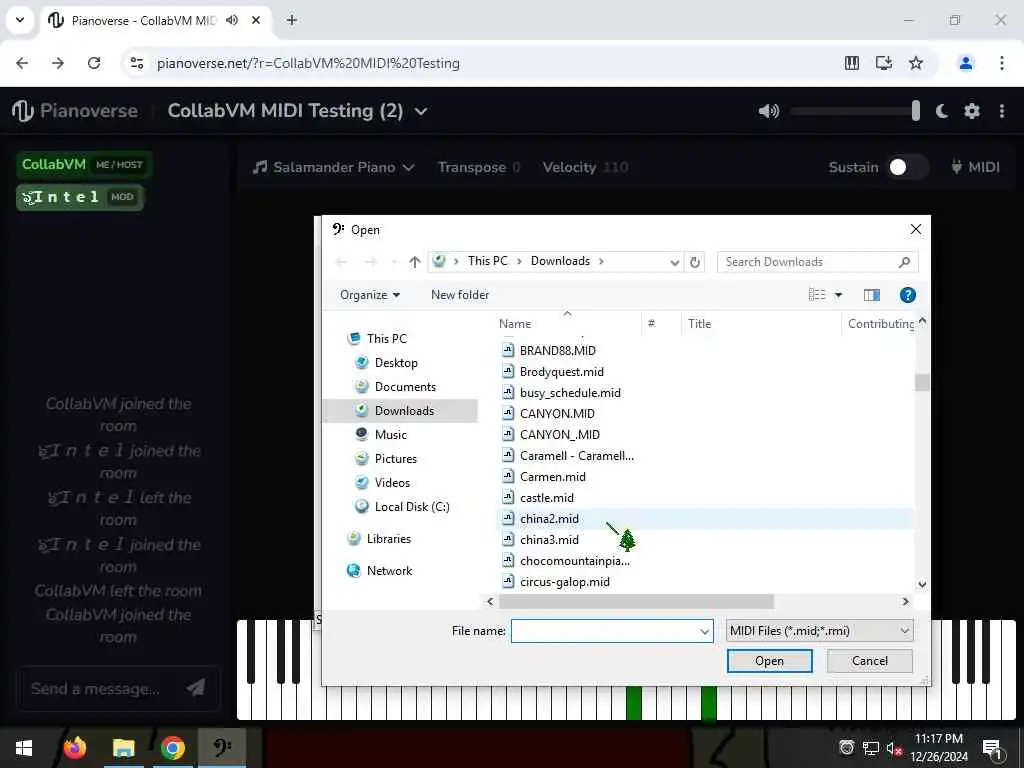Select Downloads in the navigation pane

[x=404, y=411]
